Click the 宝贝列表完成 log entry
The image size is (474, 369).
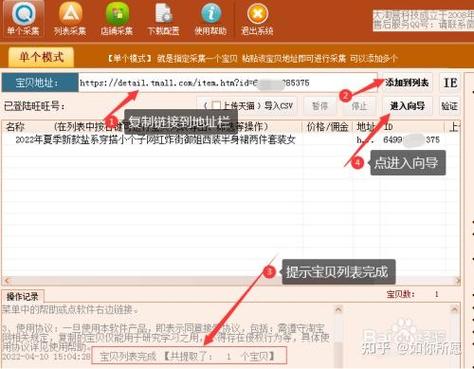pyautogui.click(x=189, y=356)
